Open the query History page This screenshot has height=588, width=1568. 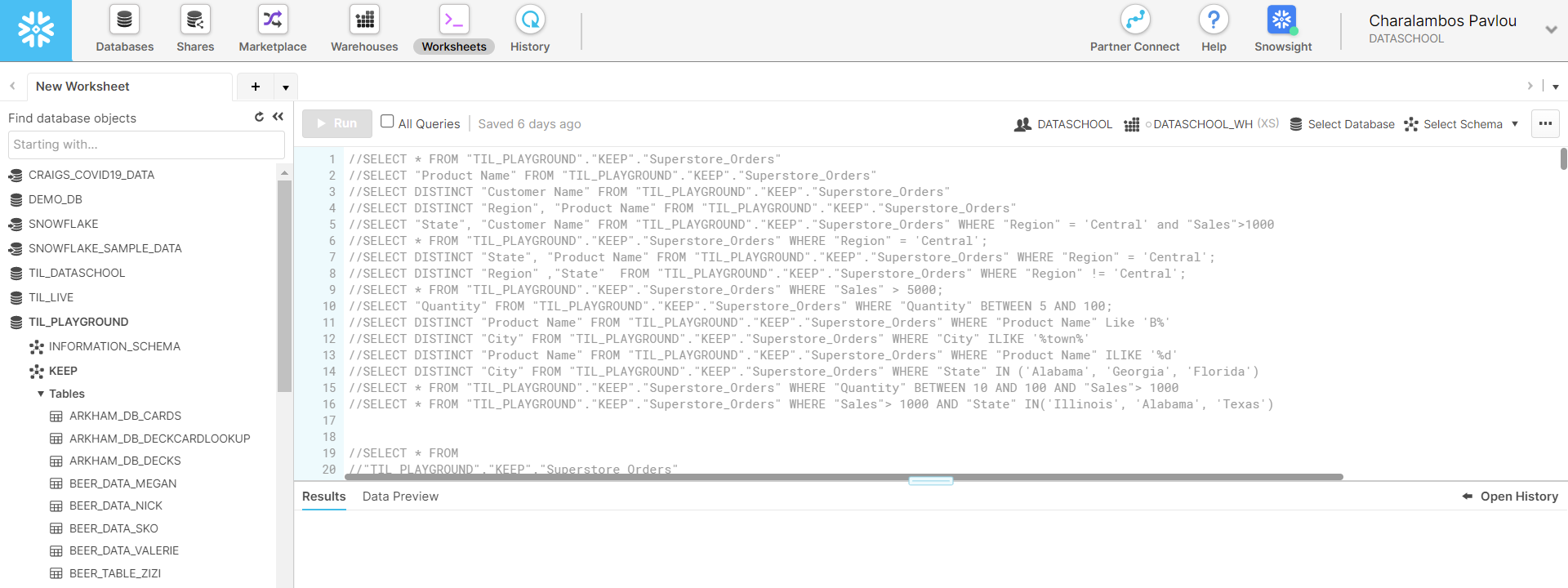click(x=530, y=30)
